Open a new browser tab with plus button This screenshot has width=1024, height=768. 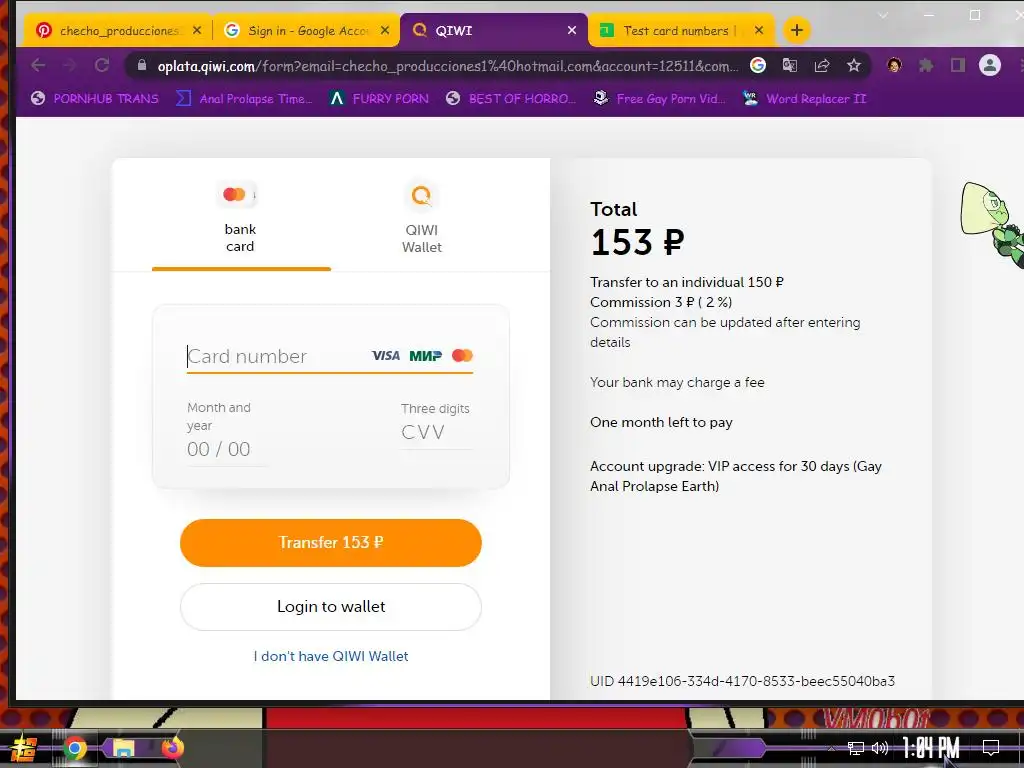(x=797, y=30)
